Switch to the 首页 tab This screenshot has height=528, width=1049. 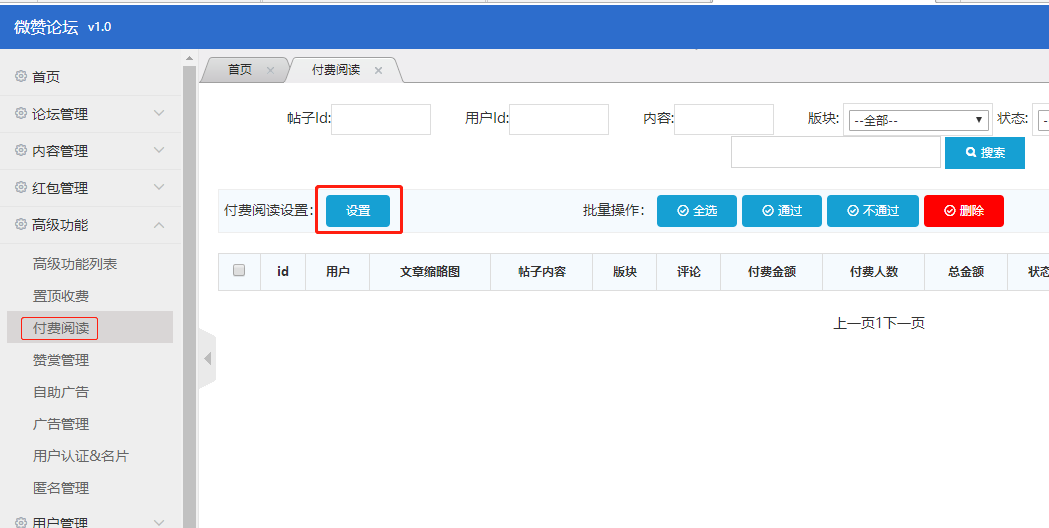[241, 70]
